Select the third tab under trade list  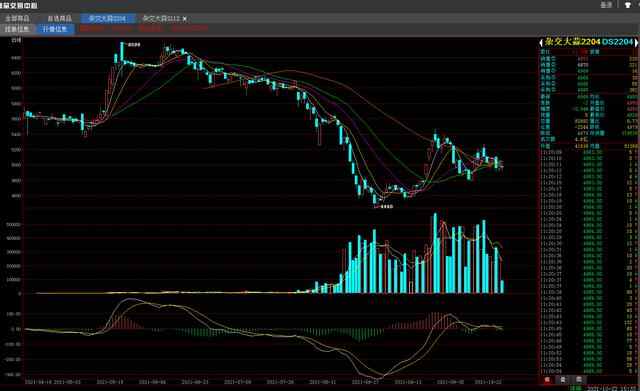(x=578, y=380)
